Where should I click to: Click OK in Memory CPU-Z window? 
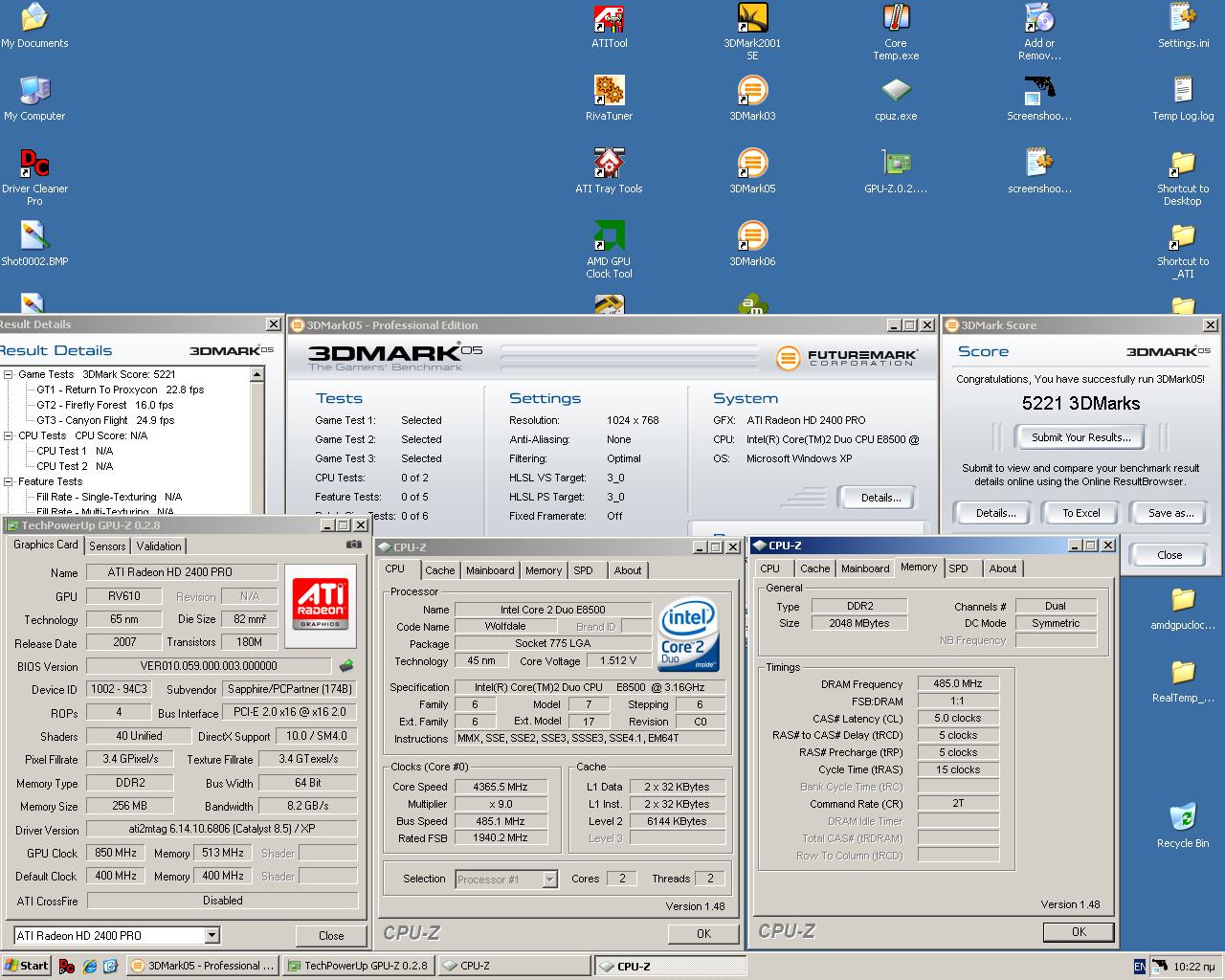1079,931
